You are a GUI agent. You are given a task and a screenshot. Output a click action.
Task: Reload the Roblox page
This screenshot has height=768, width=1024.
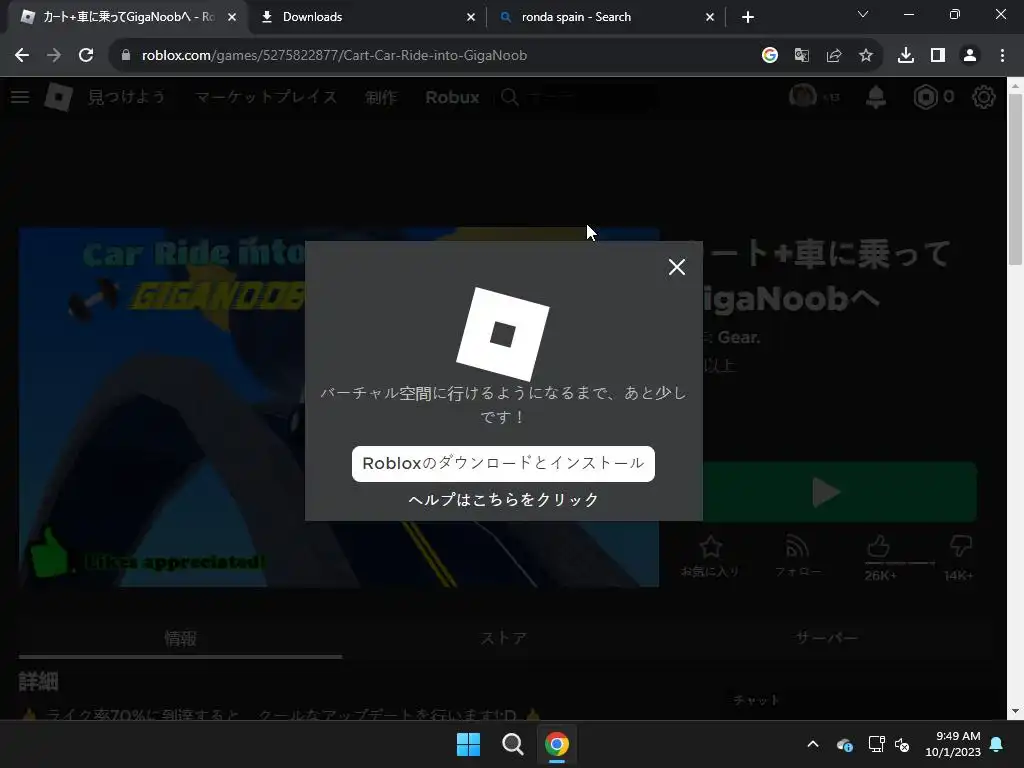86,56
